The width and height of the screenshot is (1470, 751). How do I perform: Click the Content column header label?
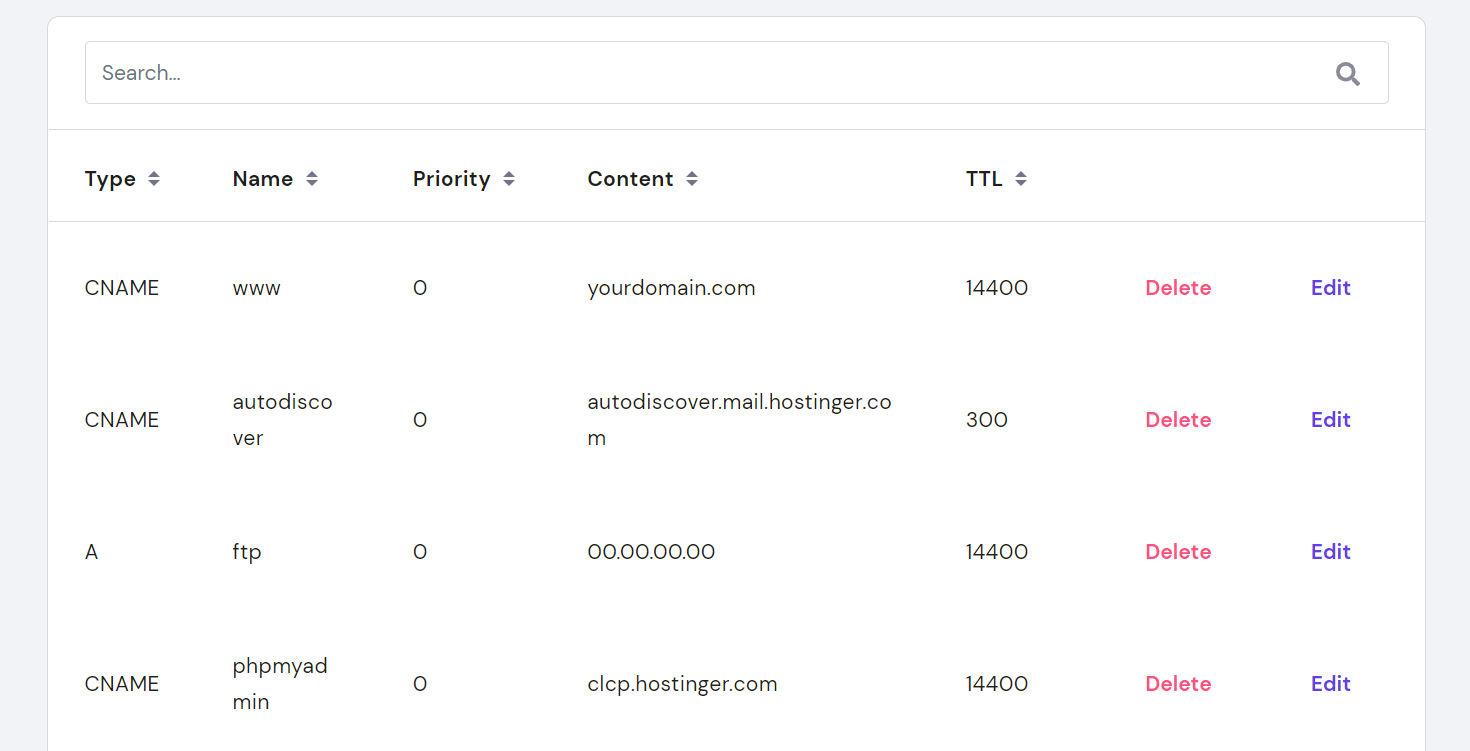[630, 179]
